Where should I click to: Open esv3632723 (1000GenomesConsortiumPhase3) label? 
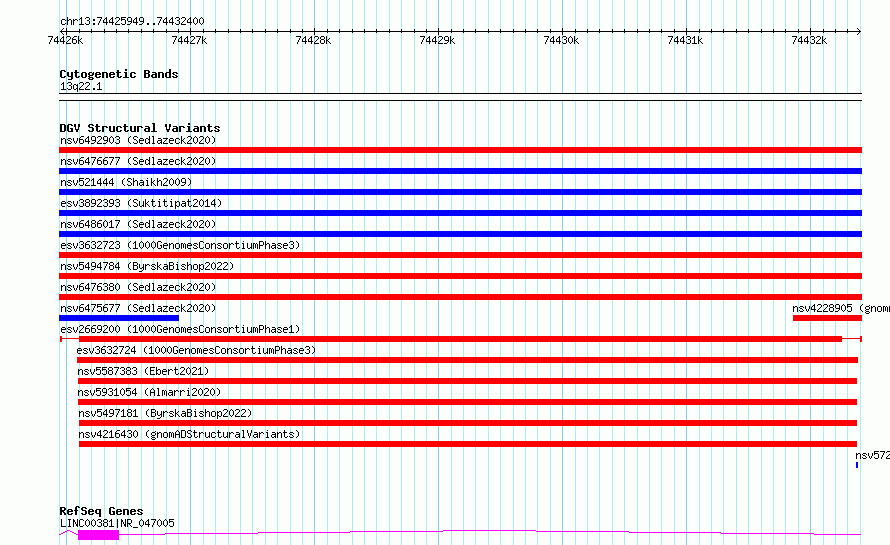point(180,245)
